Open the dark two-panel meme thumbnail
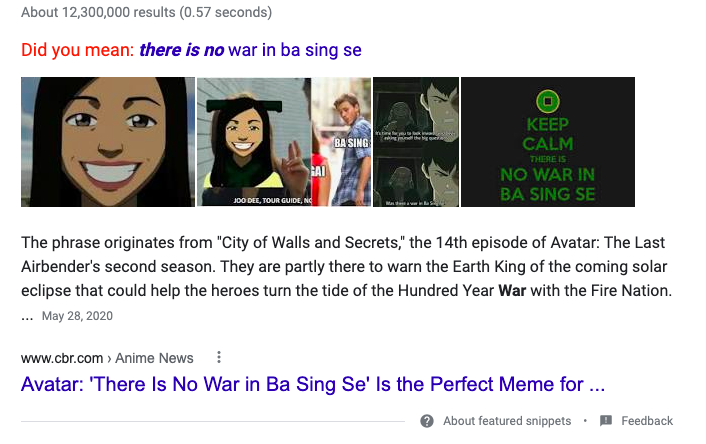Screen dimensions: 706x444 click(x=415, y=142)
